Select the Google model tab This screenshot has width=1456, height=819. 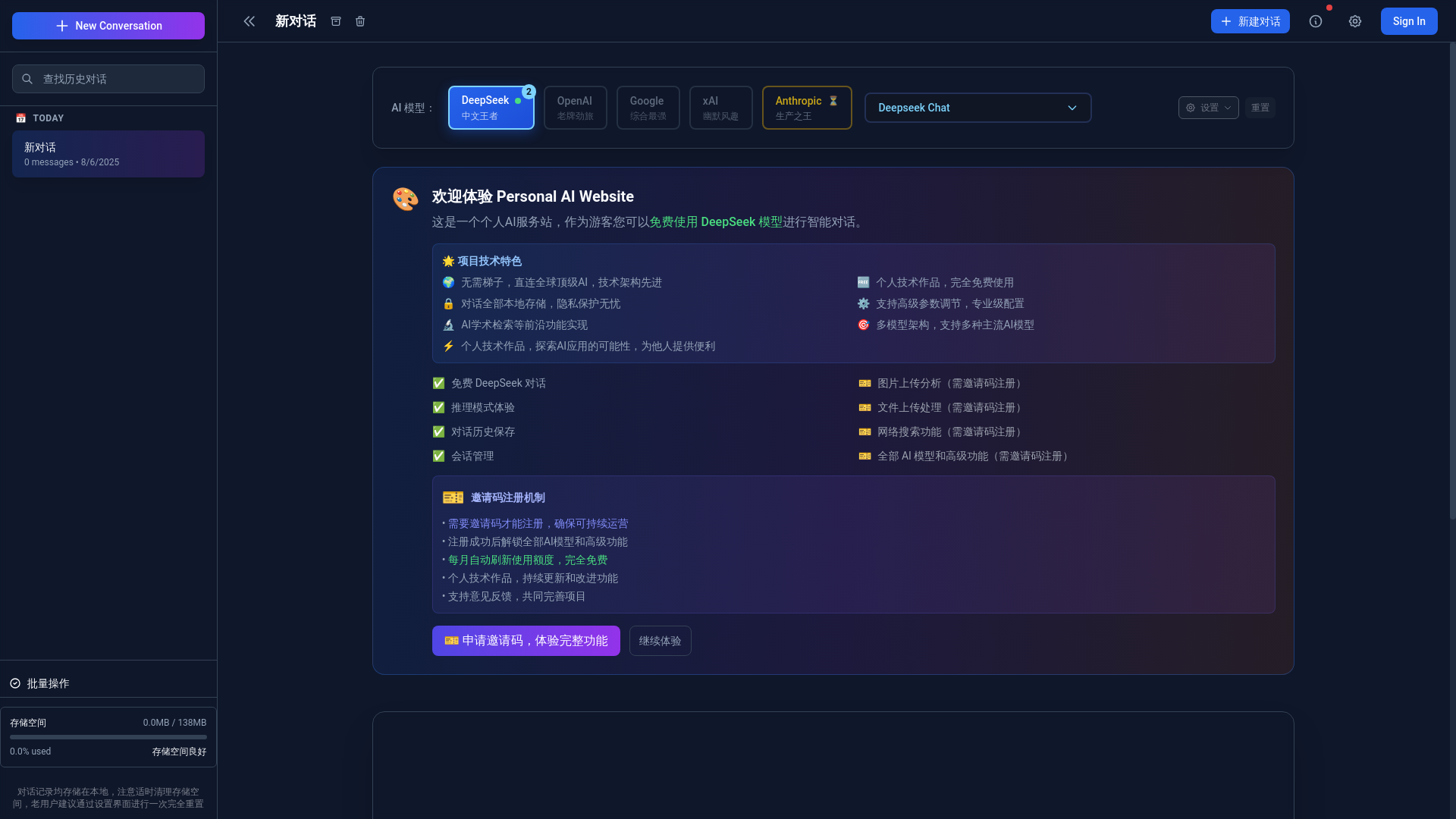click(x=648, y=108)
